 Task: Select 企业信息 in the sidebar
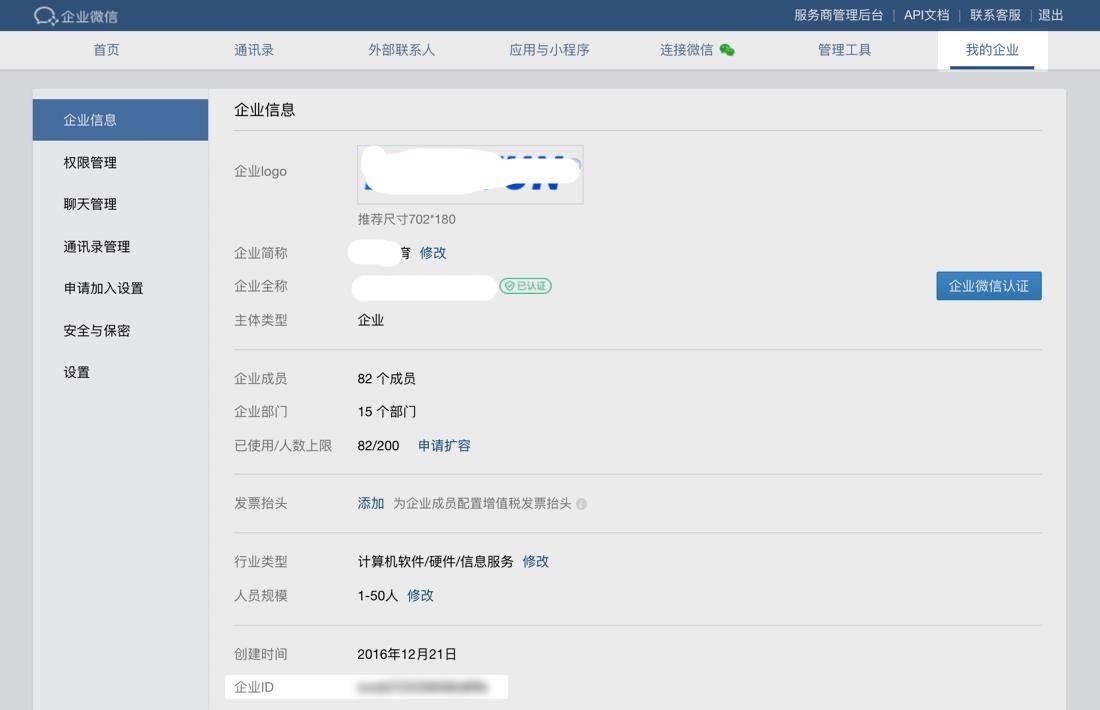click(121, 120)
